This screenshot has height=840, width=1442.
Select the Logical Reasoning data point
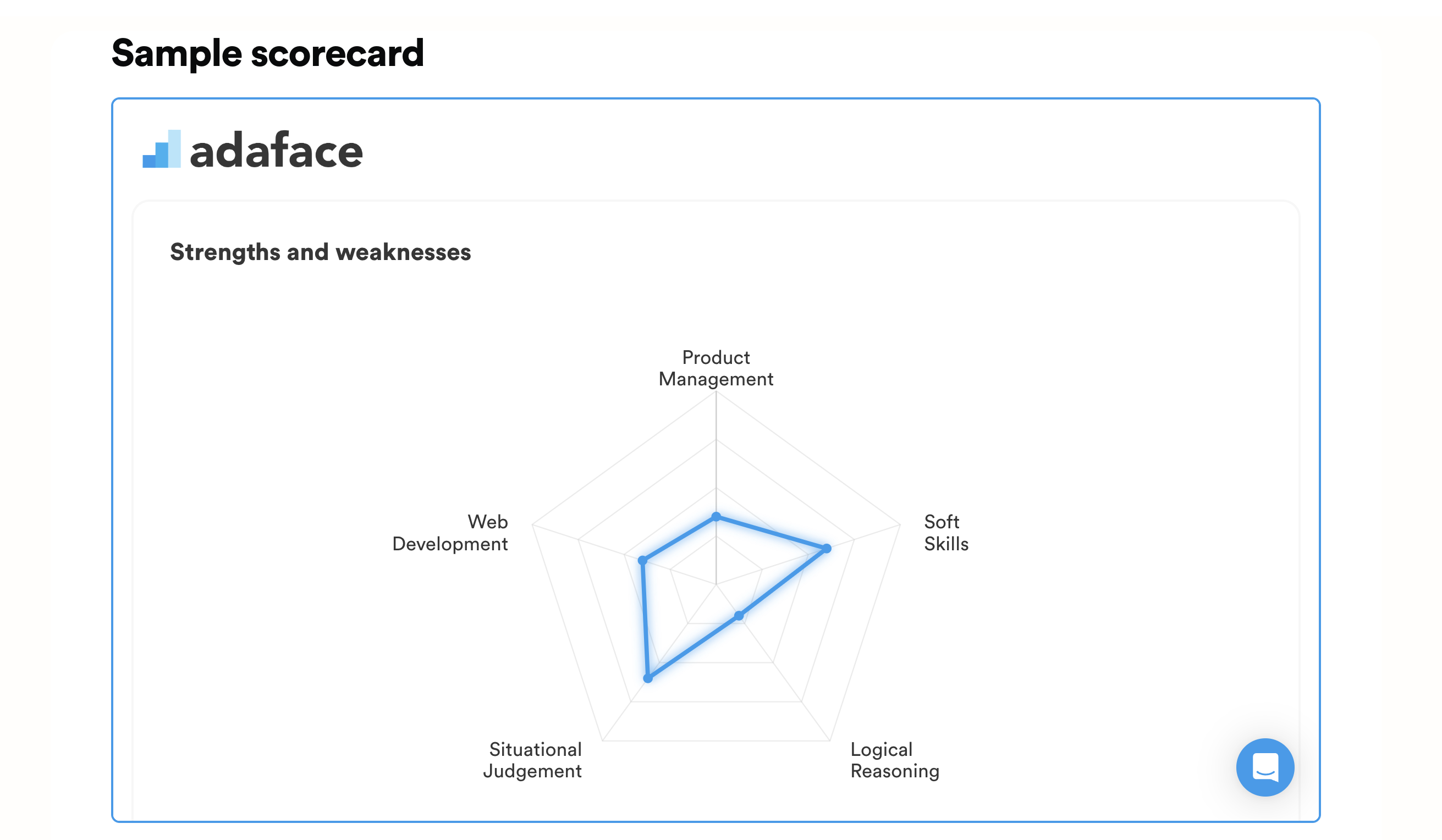tap(739, 616)
